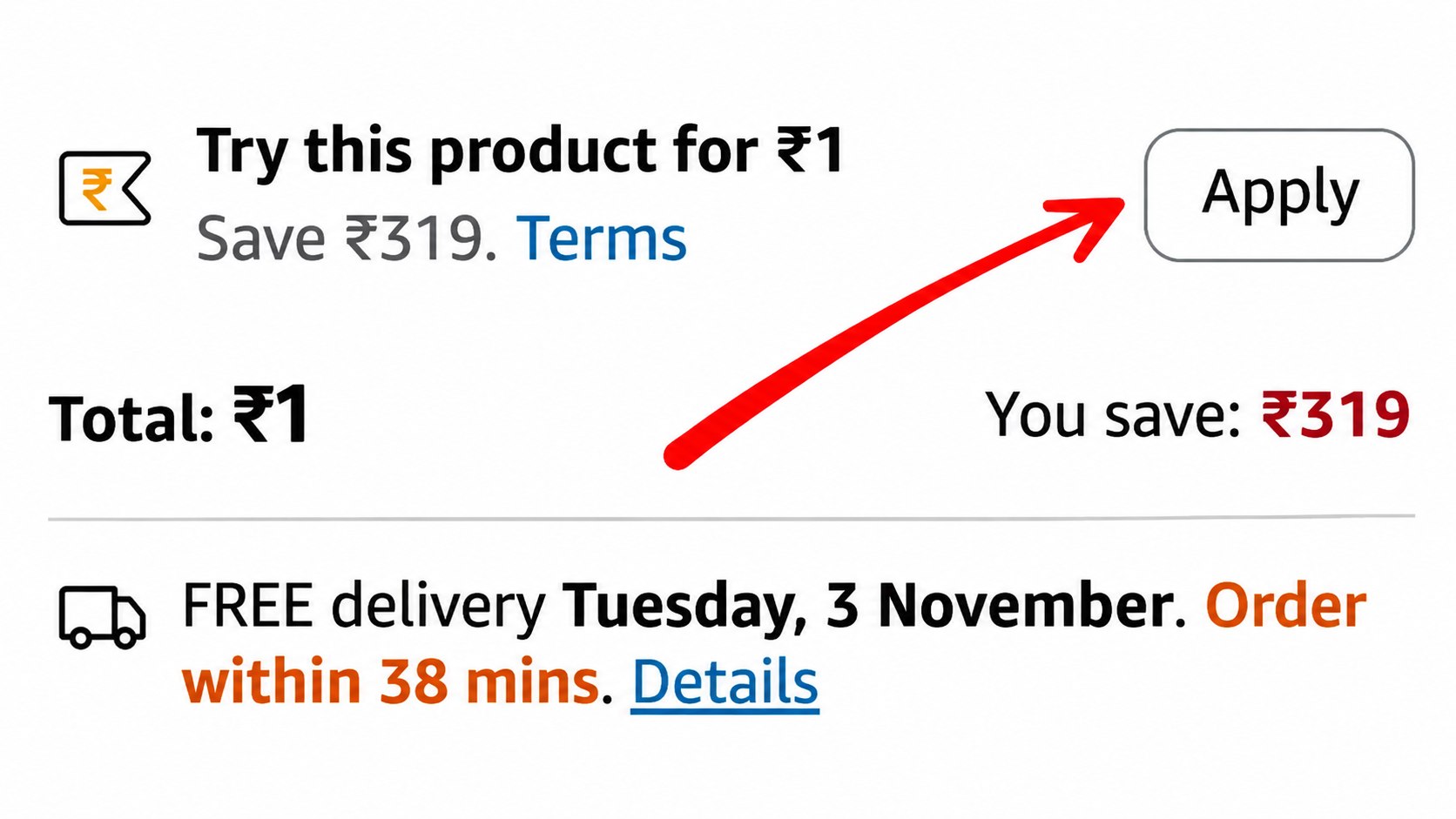Screen dimensions: 1456x819
Task: Click the delivery truck icon
Action: [x=102, y=617]
